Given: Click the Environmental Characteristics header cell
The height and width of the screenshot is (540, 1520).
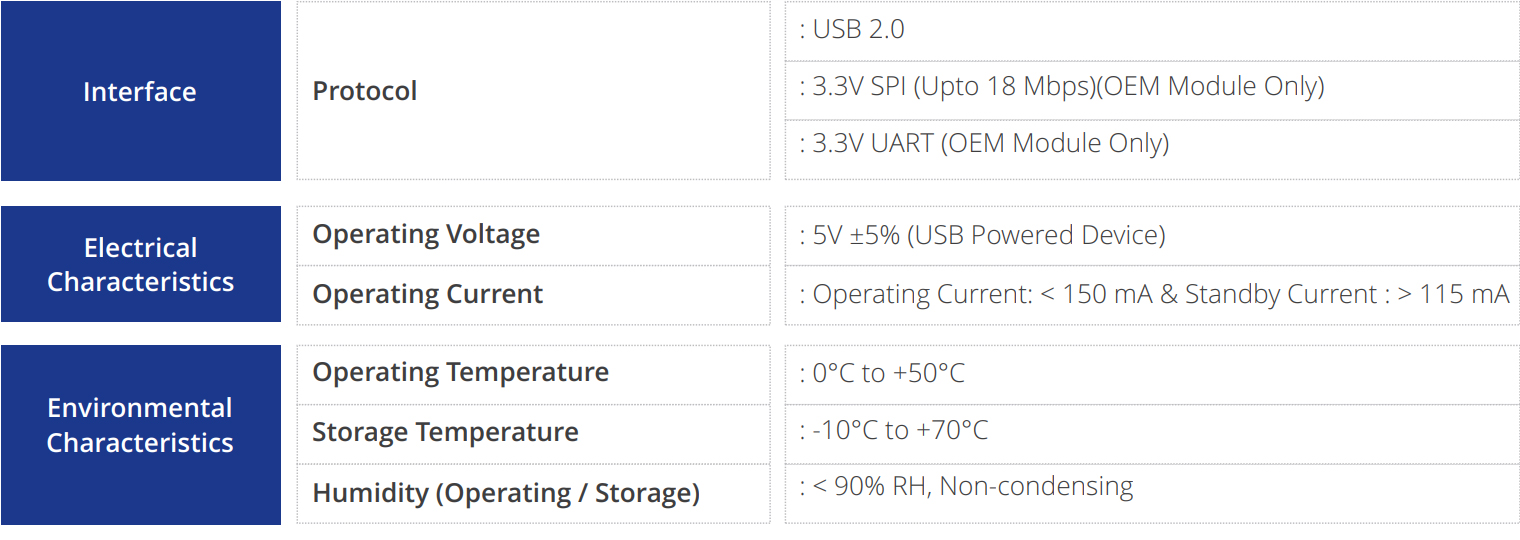Looking at the screenshot, I should pyautogui.click(x=140, y=425).
